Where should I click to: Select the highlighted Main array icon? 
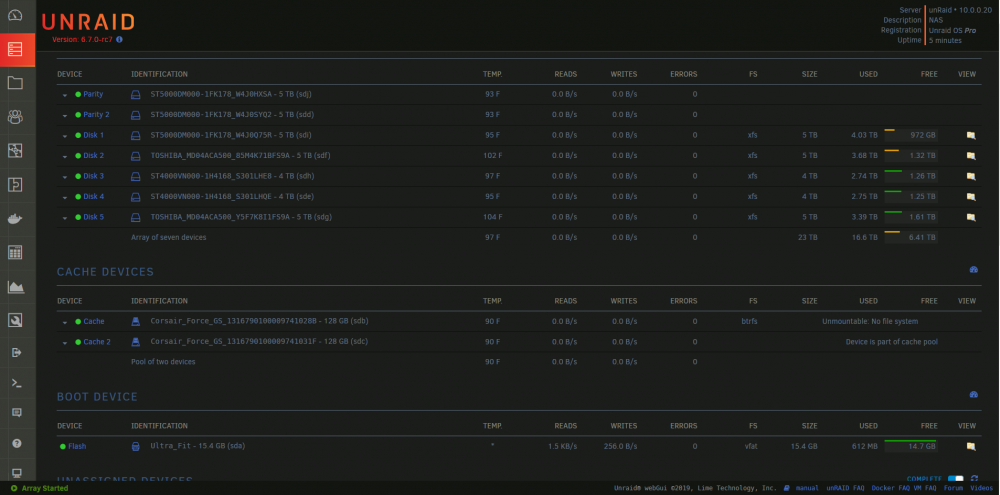click(x=15, y=49)
